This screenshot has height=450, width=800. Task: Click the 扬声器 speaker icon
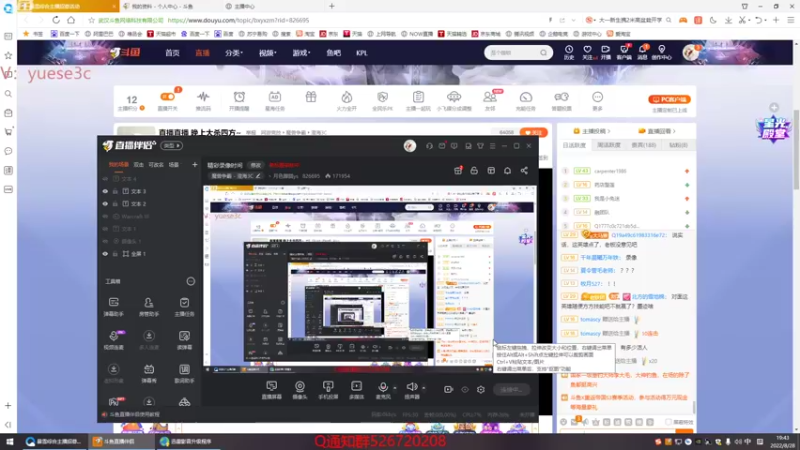tap(412, 387)
